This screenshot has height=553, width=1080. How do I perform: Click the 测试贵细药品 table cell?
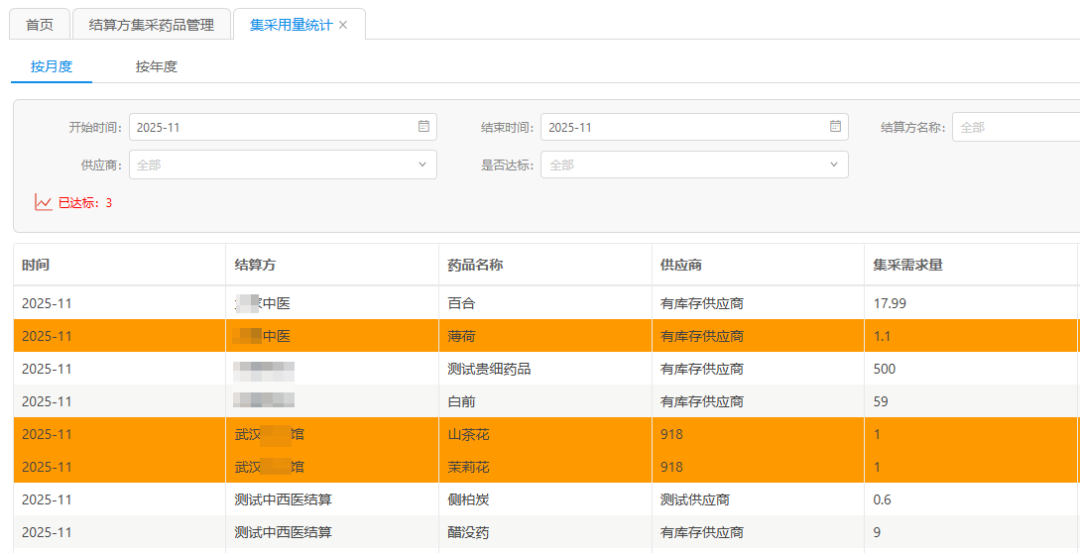489,369
